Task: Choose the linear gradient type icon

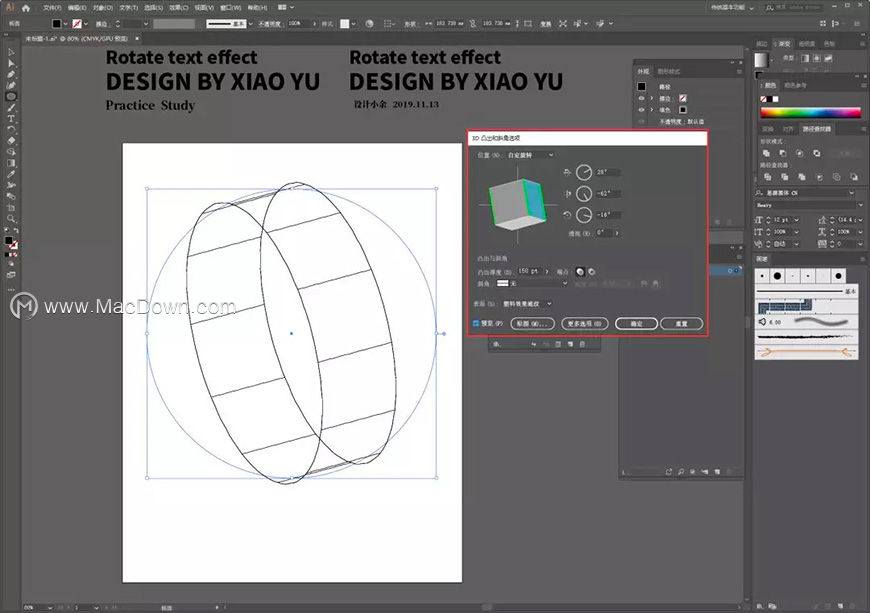Action: (805, 58)
